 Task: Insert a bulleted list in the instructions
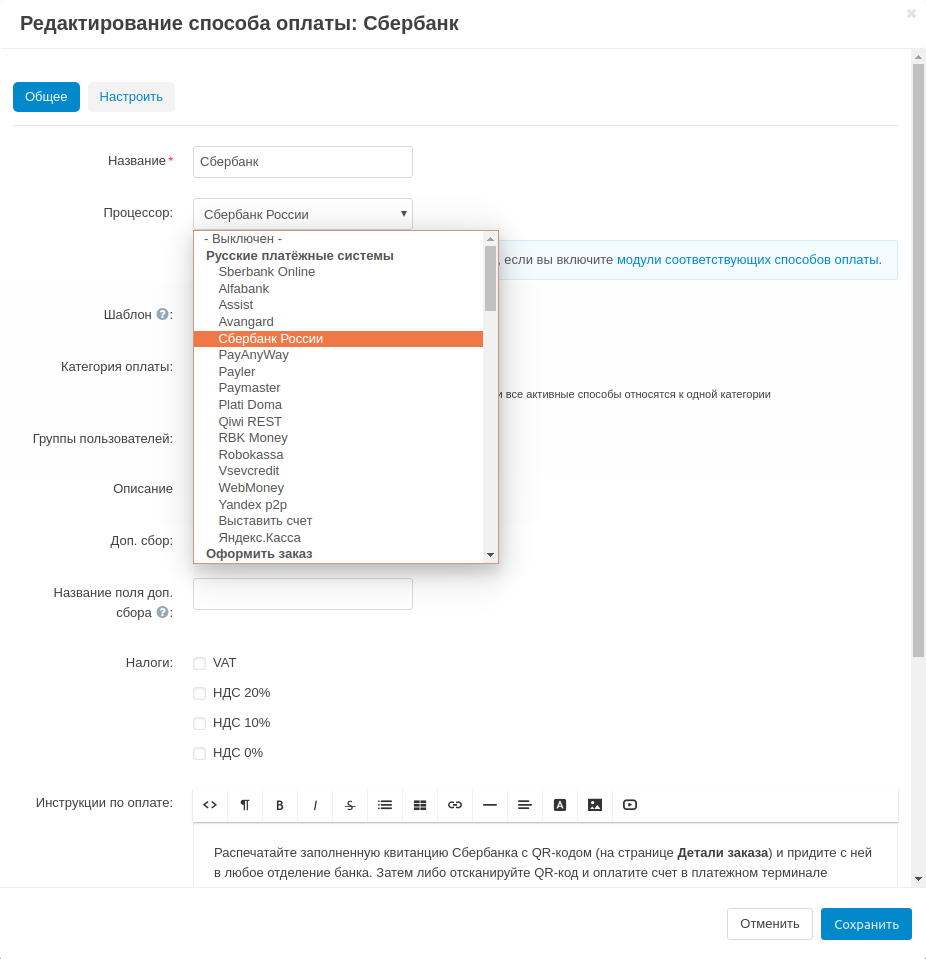pos(385,805)
